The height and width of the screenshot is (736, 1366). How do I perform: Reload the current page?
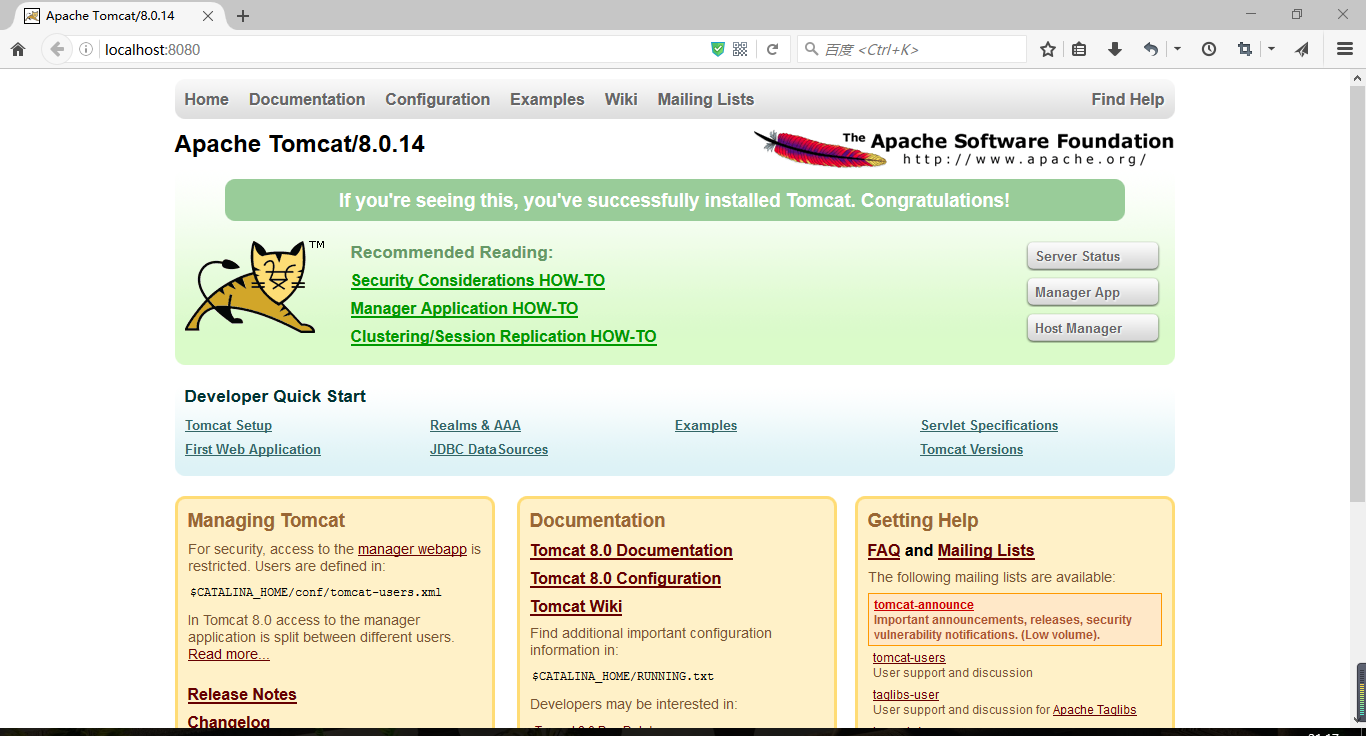tap(772, 49)
